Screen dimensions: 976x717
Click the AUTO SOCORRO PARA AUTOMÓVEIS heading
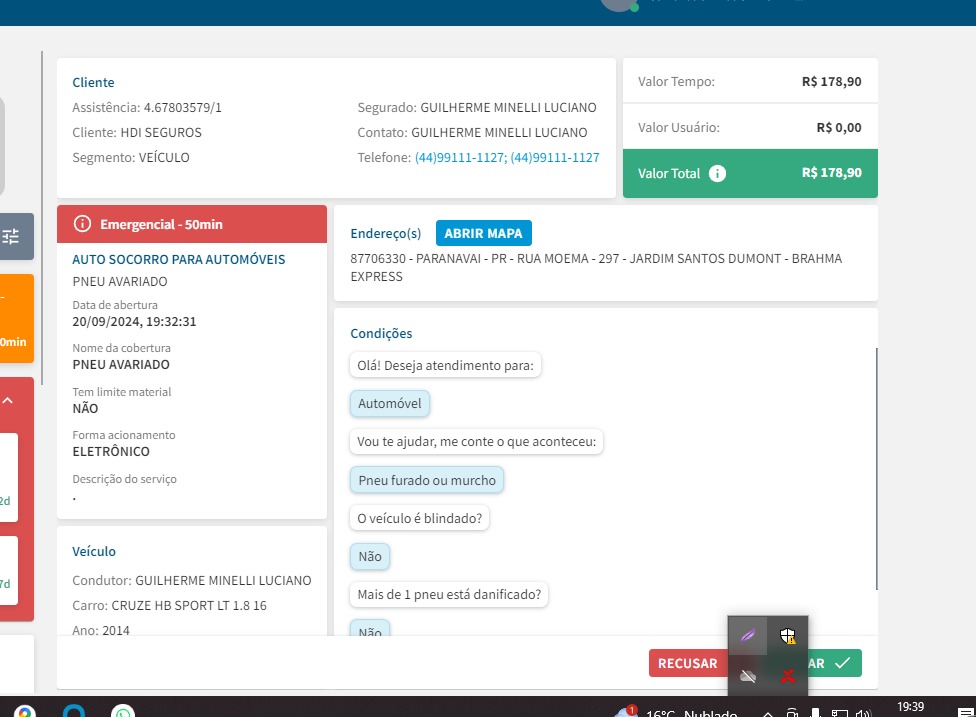point(179,260)
